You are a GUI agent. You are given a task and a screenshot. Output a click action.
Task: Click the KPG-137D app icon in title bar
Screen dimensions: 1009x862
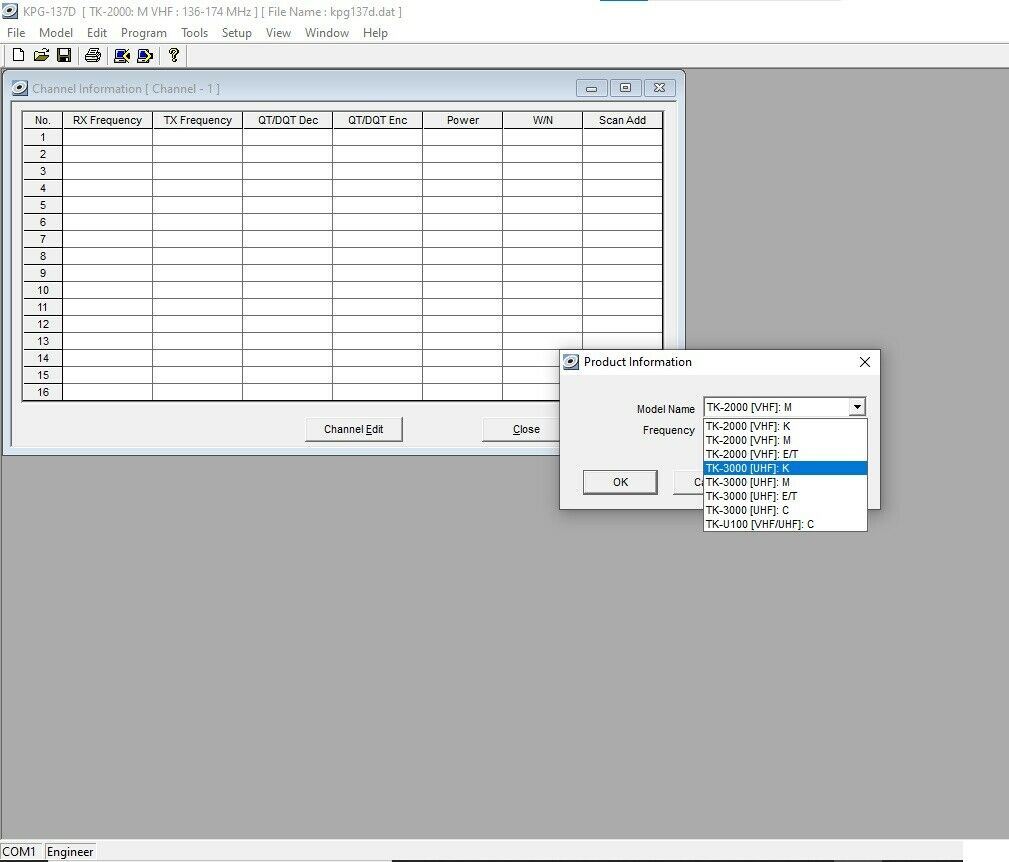(x=10, y=12)
